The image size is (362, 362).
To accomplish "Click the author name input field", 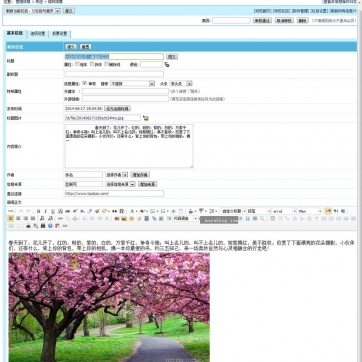I will 84,175.
